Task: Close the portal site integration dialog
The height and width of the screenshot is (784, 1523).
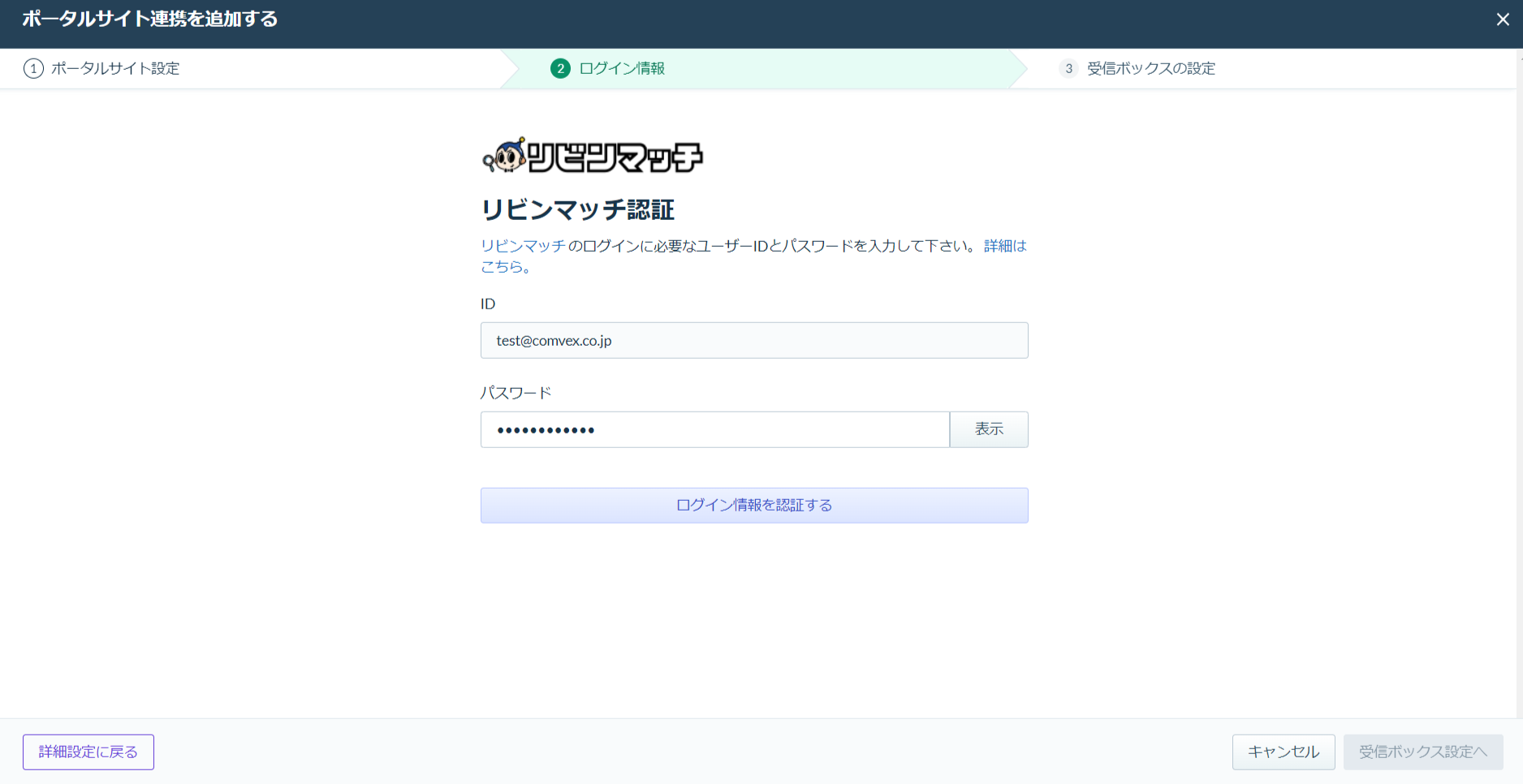Action: click(1503, 19)
